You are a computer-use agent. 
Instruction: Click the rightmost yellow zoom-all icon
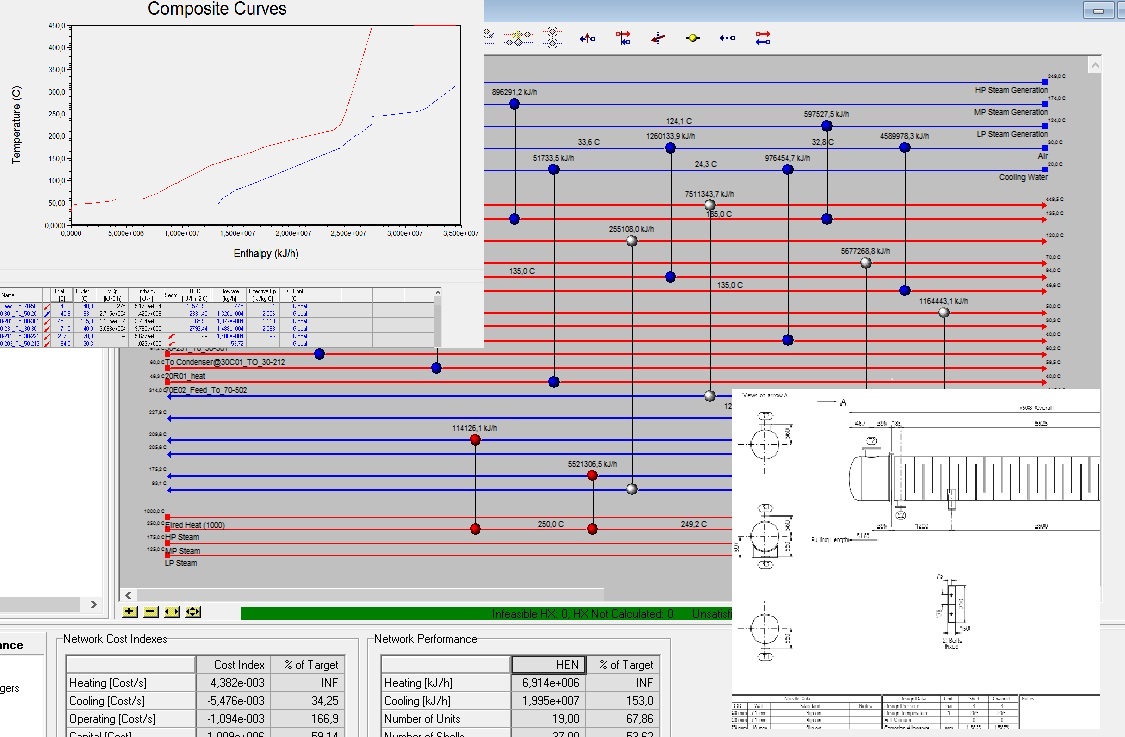(x=193, y=612)
